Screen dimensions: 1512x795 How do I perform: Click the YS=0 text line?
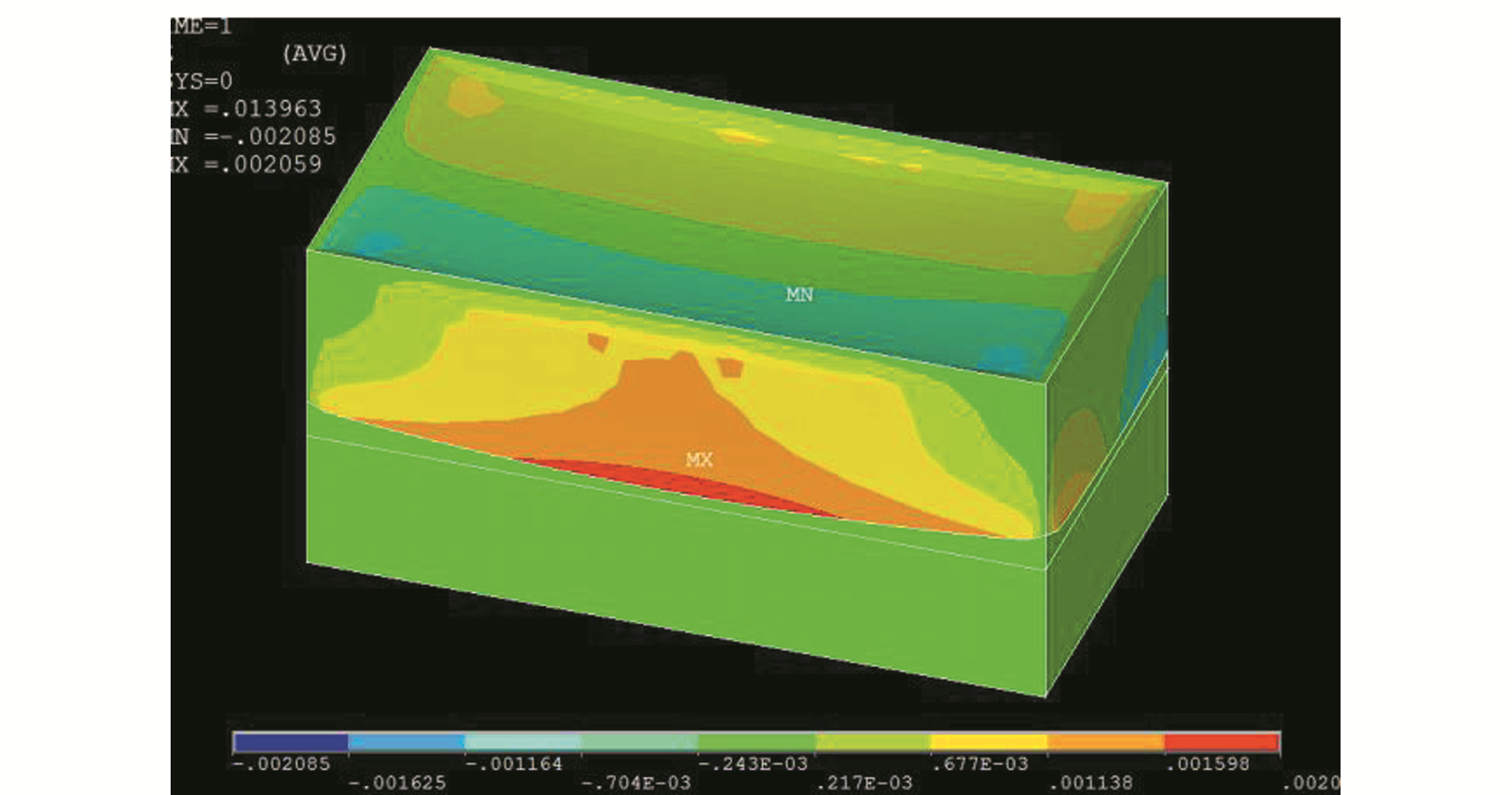[202, 81]
